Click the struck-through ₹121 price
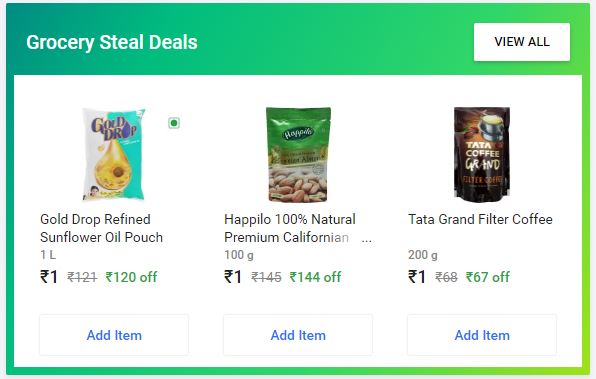Image resolution: width=596 pixels, height=379 pixels. 82,277
